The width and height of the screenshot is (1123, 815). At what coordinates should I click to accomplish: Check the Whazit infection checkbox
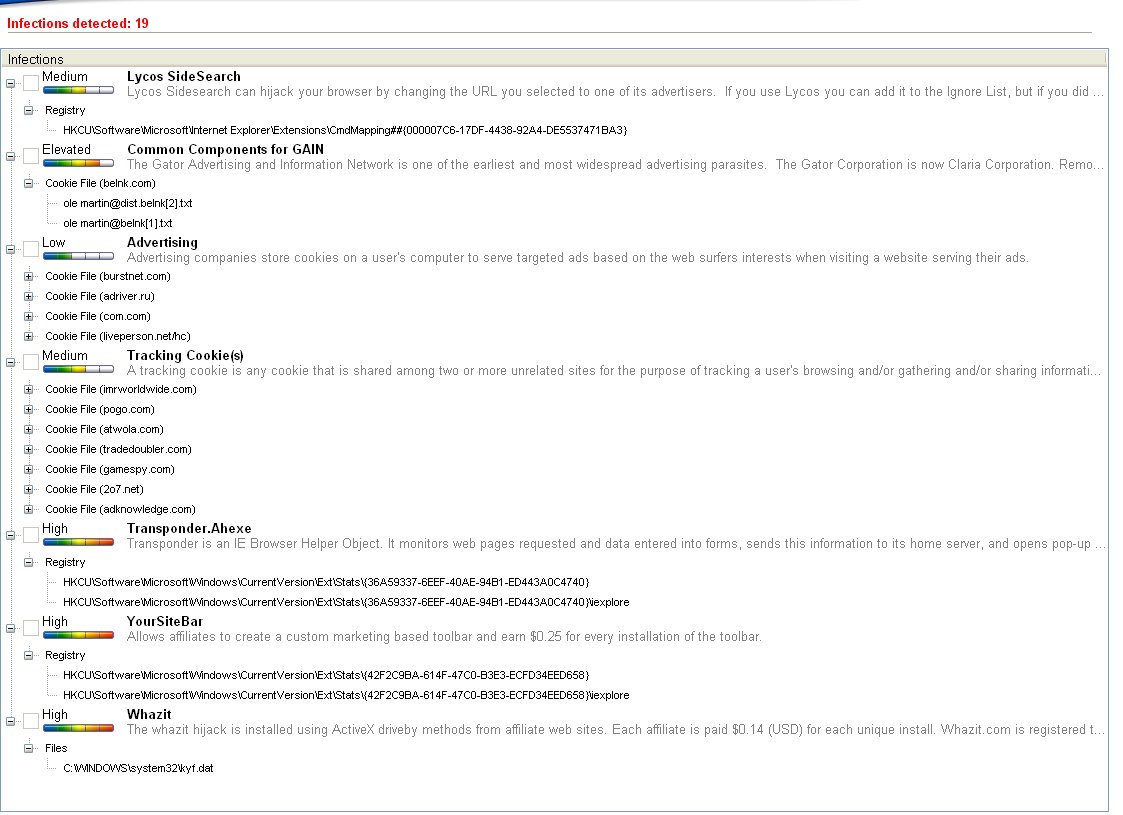click(31, 721)
